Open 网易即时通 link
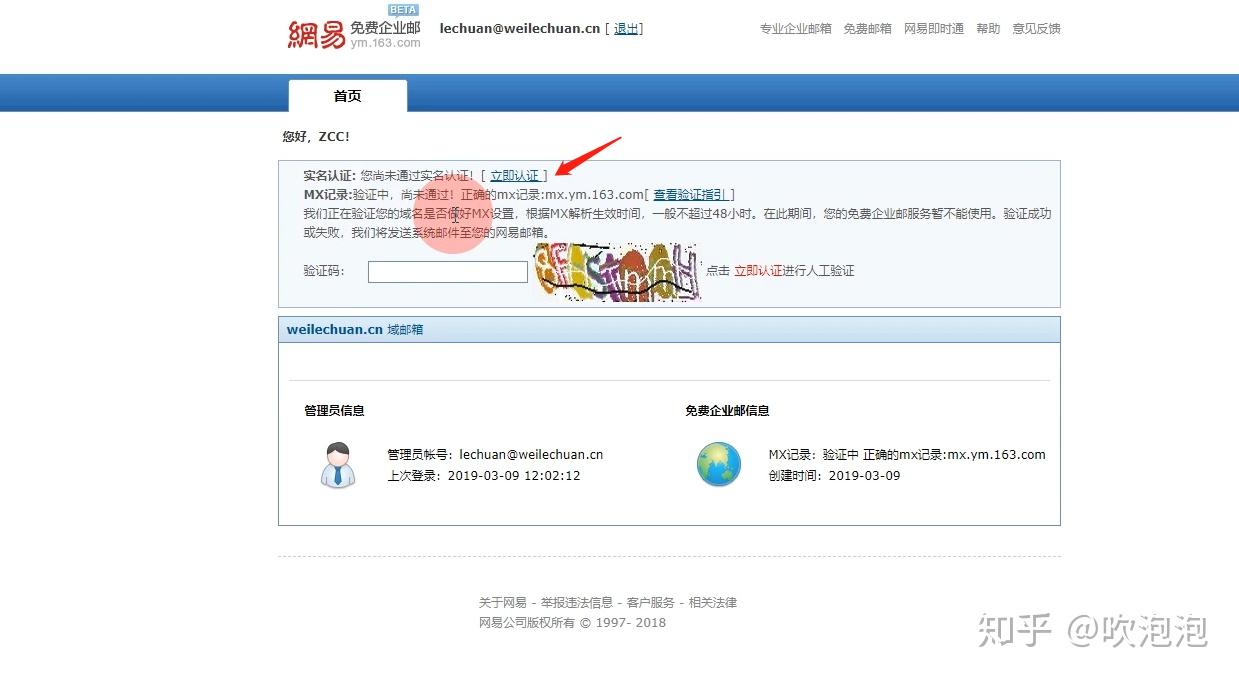The width and height of the screenshot is (1239, 680). [934, 29]
